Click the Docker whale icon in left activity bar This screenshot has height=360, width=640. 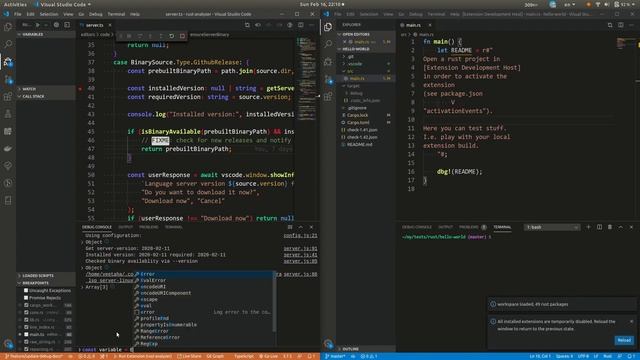[8, 149]
